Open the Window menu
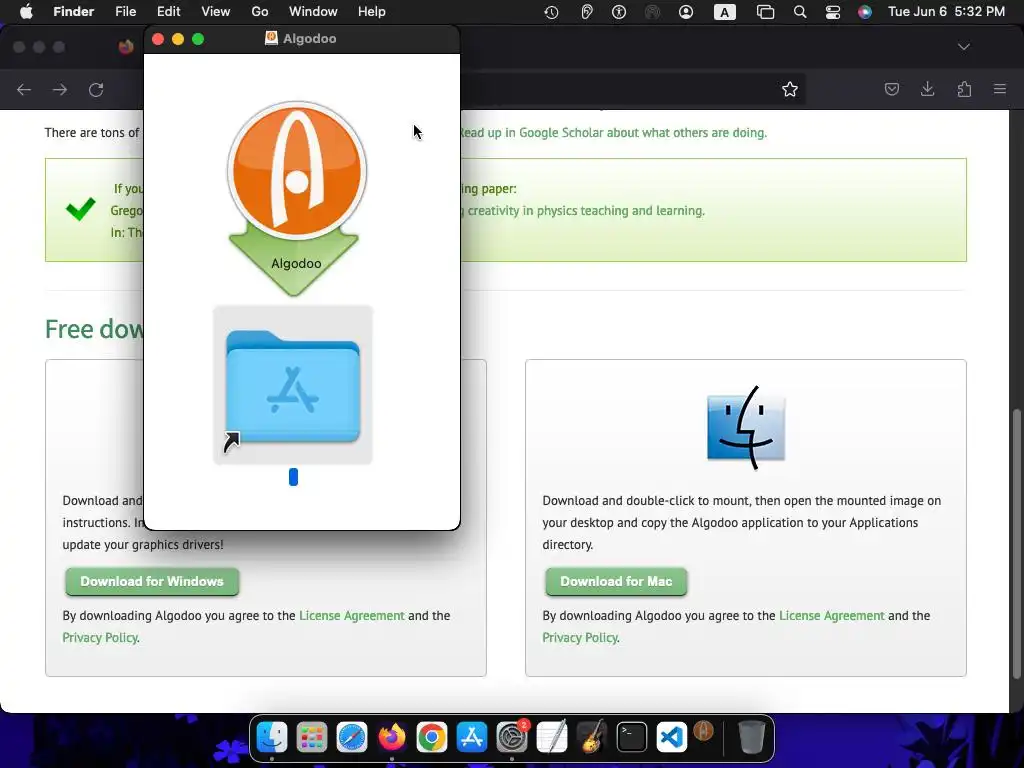The height and width of the screenshot is (768, 1024). tap(313, 11)
